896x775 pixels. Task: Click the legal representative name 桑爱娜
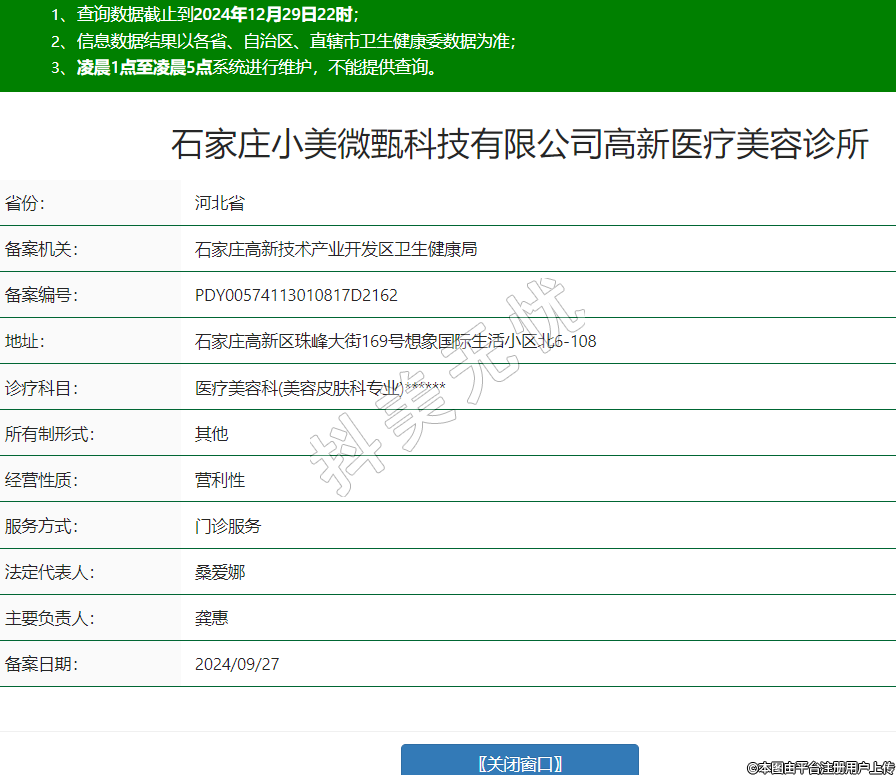click(x=219, y=572)
